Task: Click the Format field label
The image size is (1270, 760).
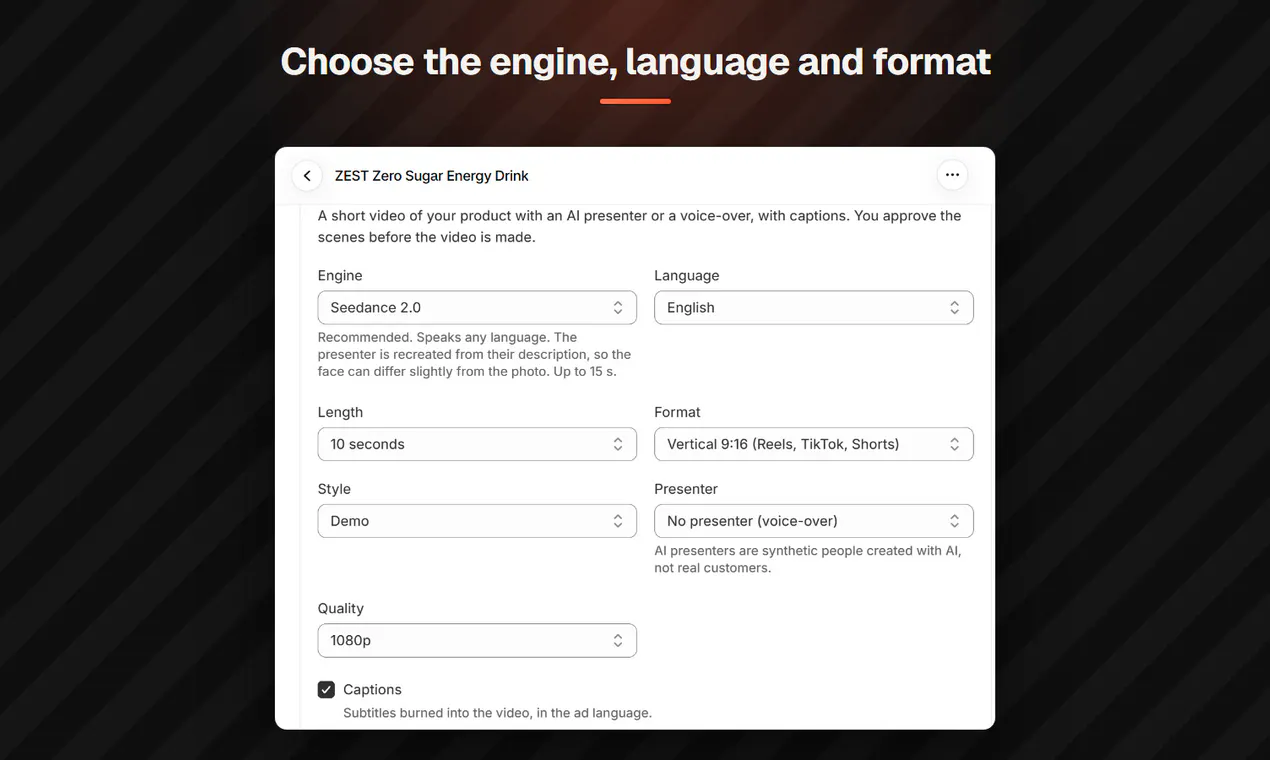Action: [677, 412]
